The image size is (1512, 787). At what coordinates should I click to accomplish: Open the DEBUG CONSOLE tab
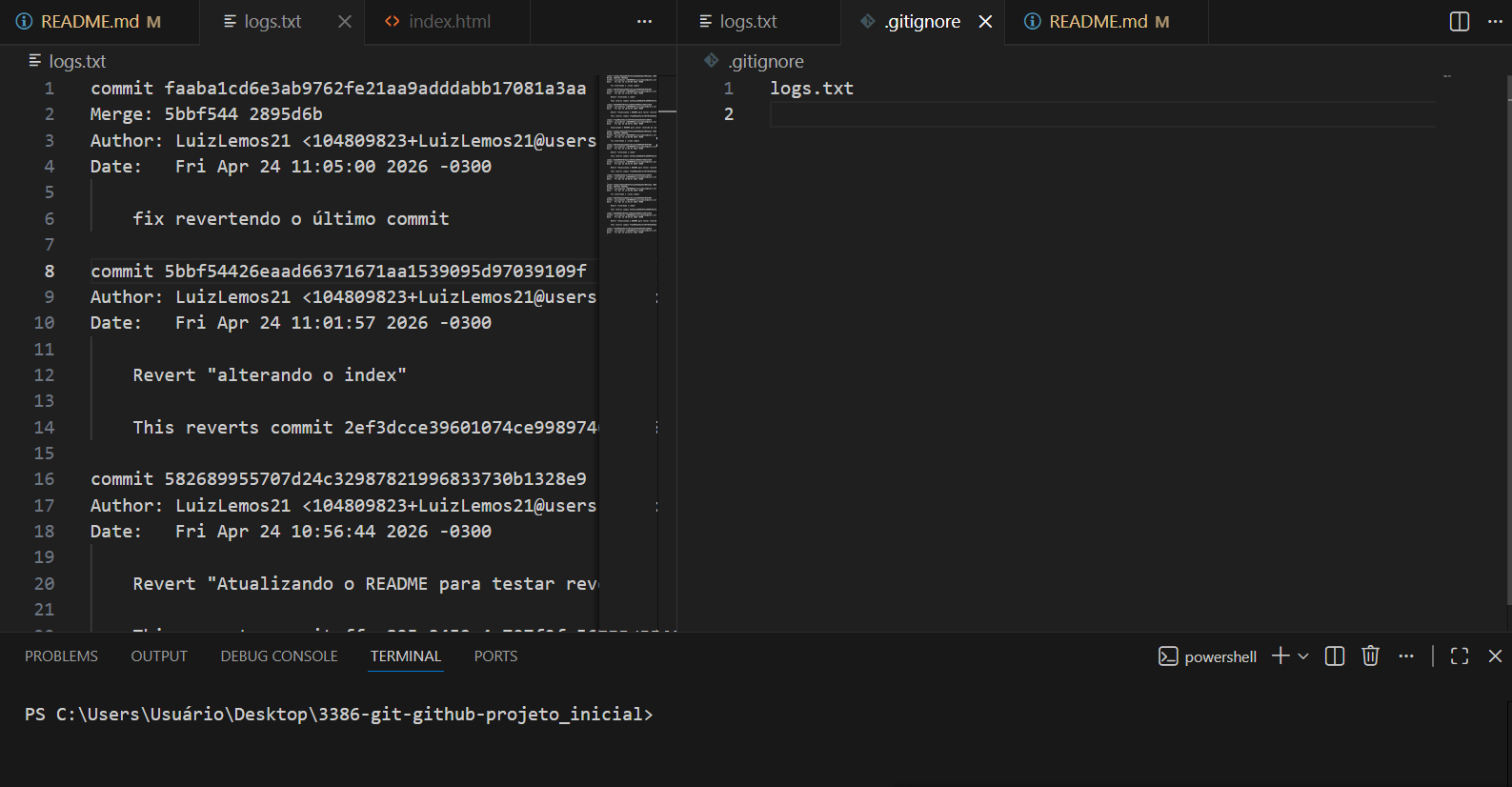[279, 656]
